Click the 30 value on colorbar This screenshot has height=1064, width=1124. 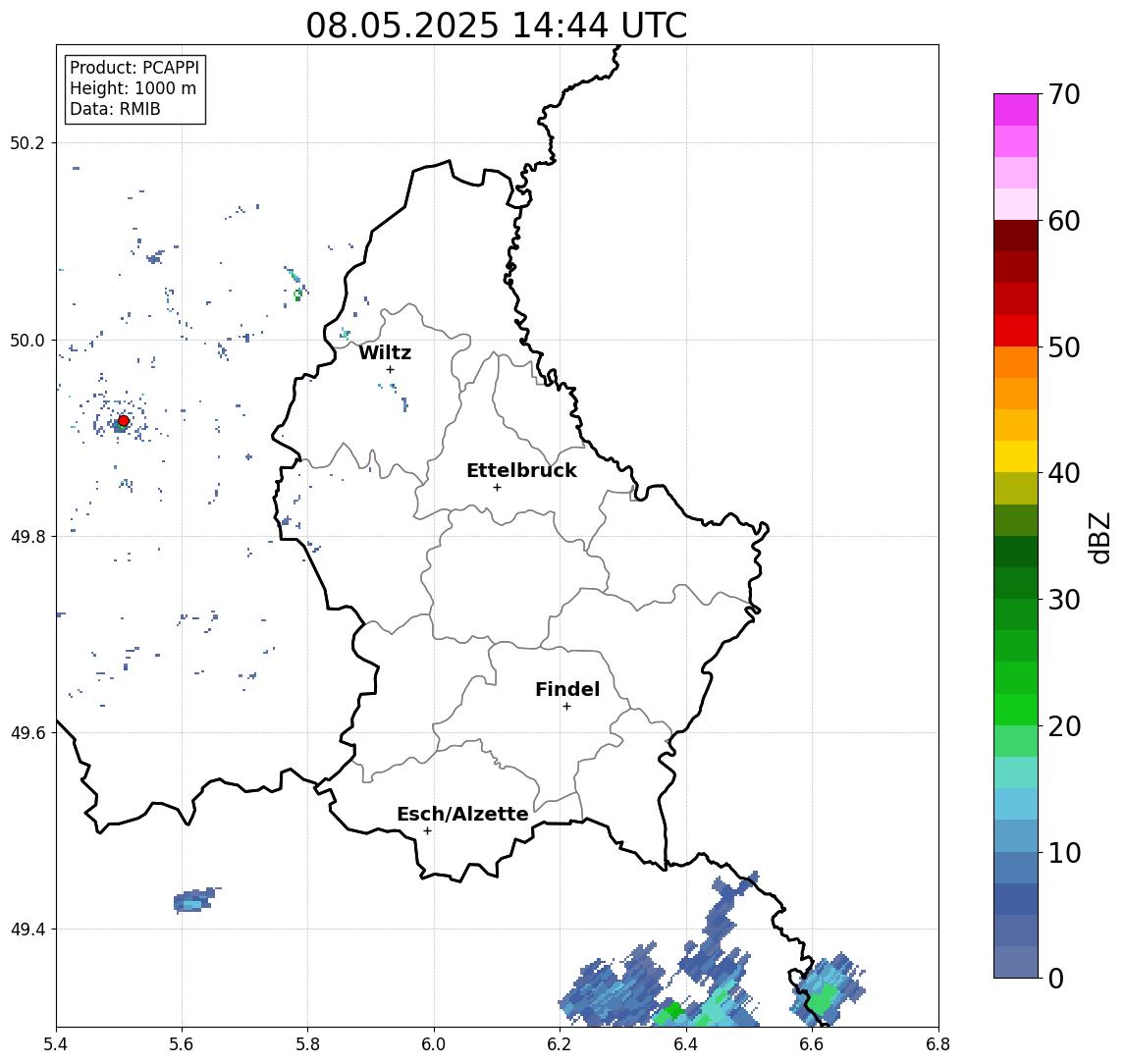[1064, 600]
